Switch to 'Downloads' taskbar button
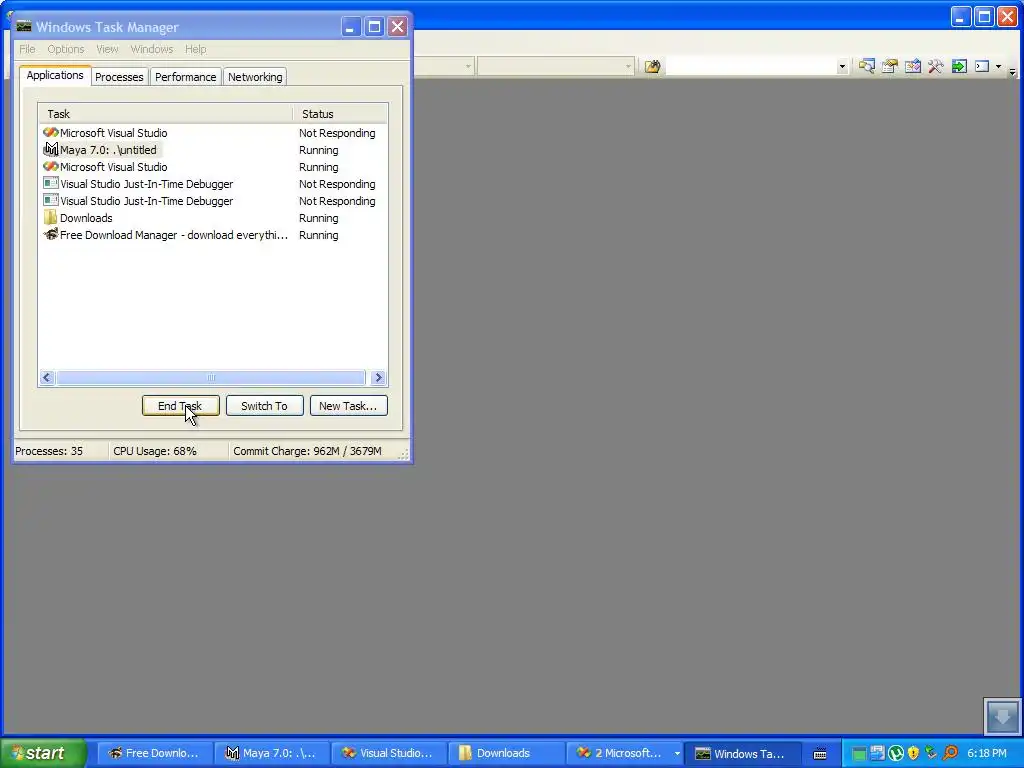The height and width of the screenshot is (768, 1024). 507,753
